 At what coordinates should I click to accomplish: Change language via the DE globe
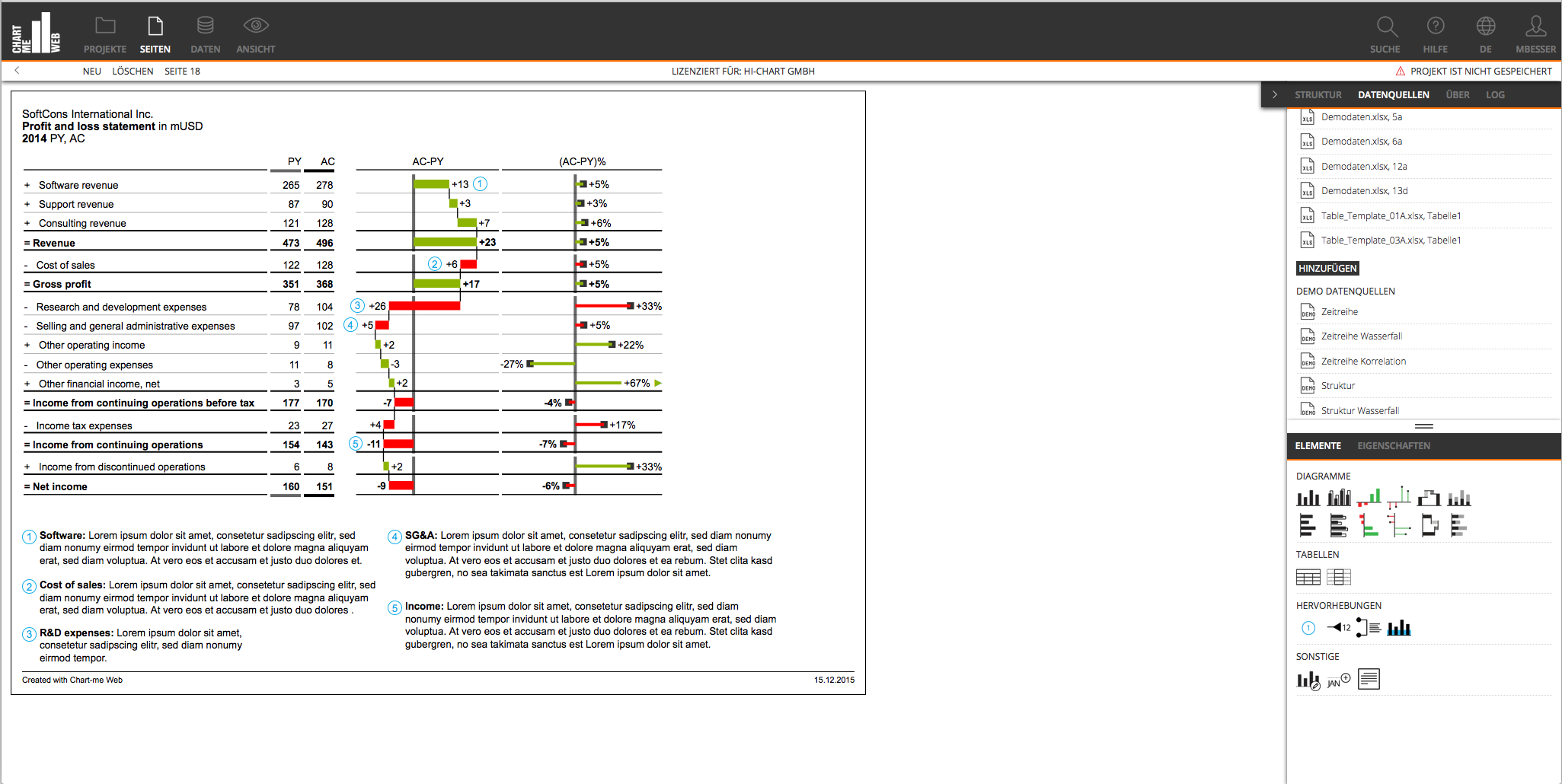pyautogui.click(x=1486, y=34)
